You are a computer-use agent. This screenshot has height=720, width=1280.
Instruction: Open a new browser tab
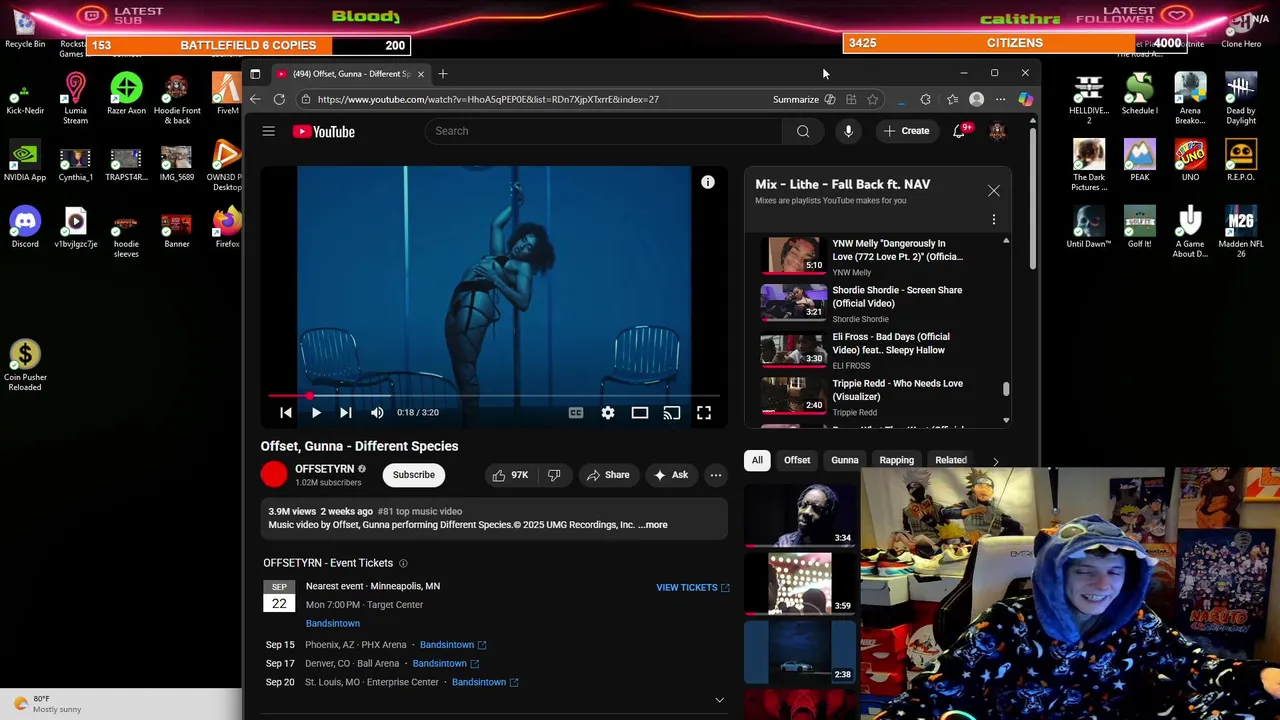tap(443, 73)
